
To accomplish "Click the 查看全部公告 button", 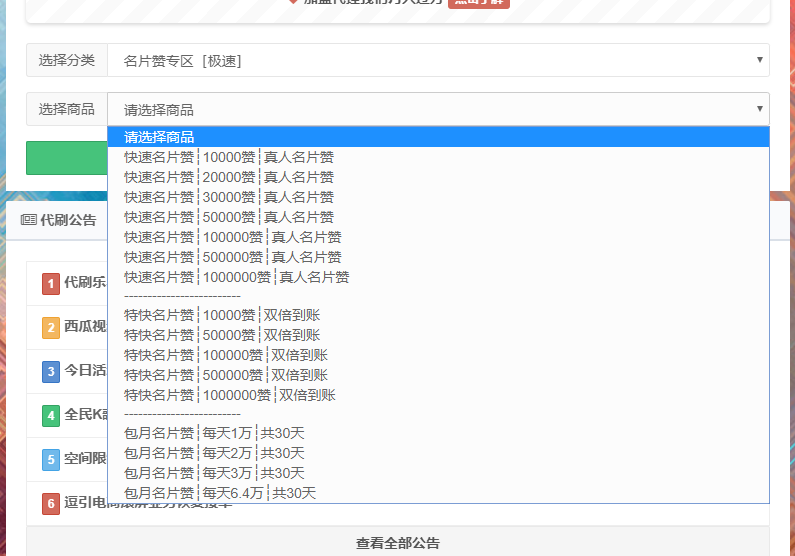I will 398,543.
